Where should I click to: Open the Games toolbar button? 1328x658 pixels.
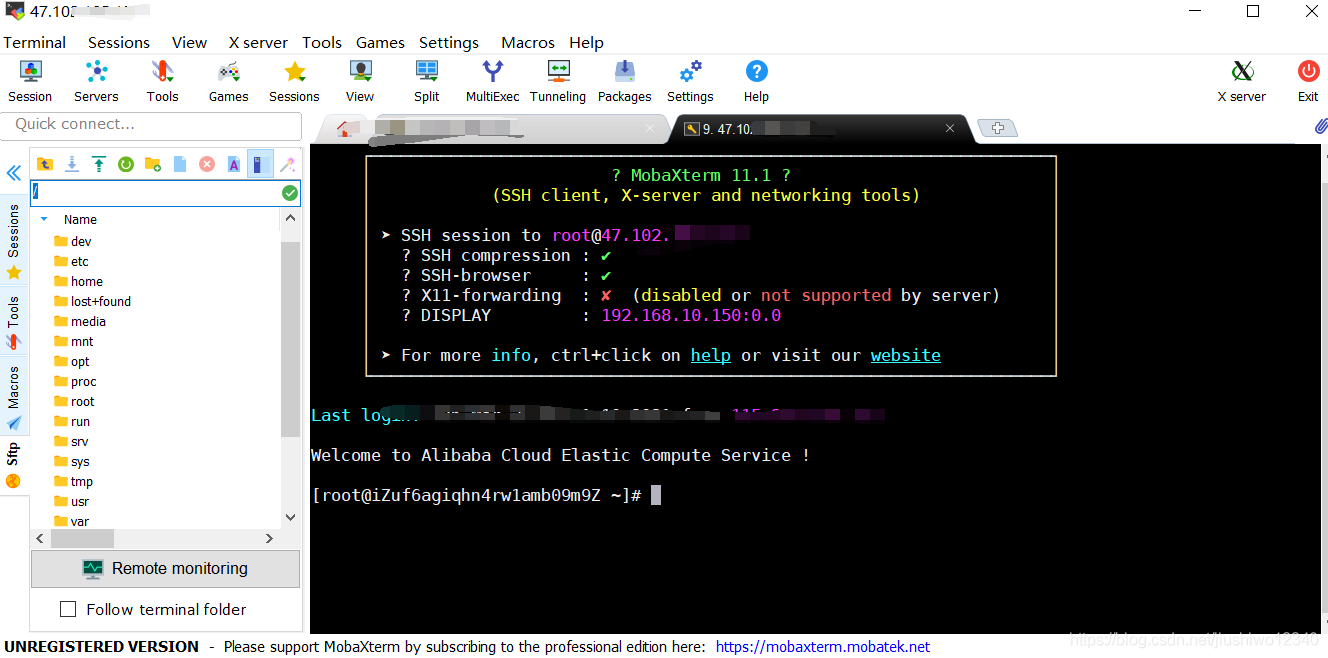tap(228, 81)
